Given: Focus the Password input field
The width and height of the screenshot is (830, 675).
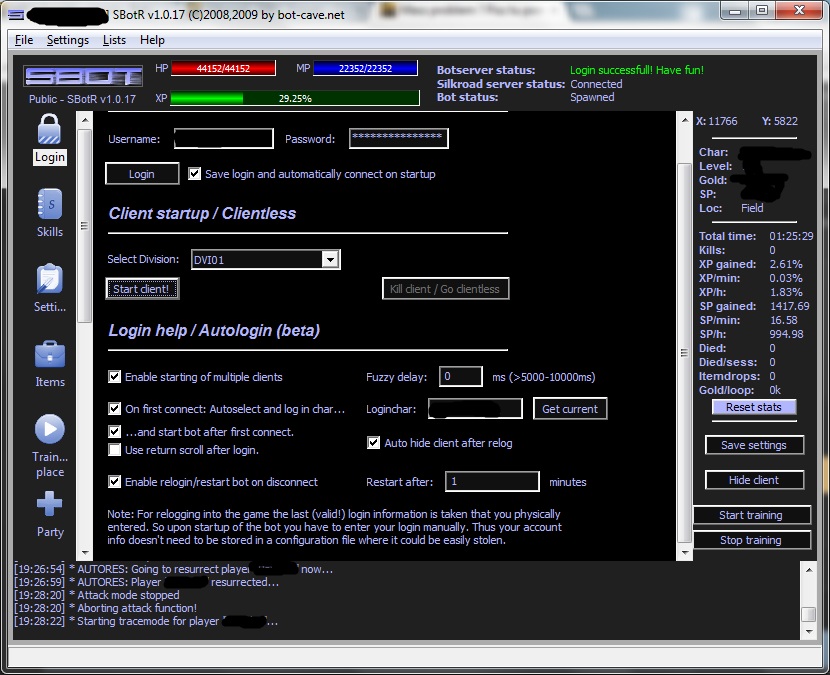Looking at the screenshot, I should point(399,138).
